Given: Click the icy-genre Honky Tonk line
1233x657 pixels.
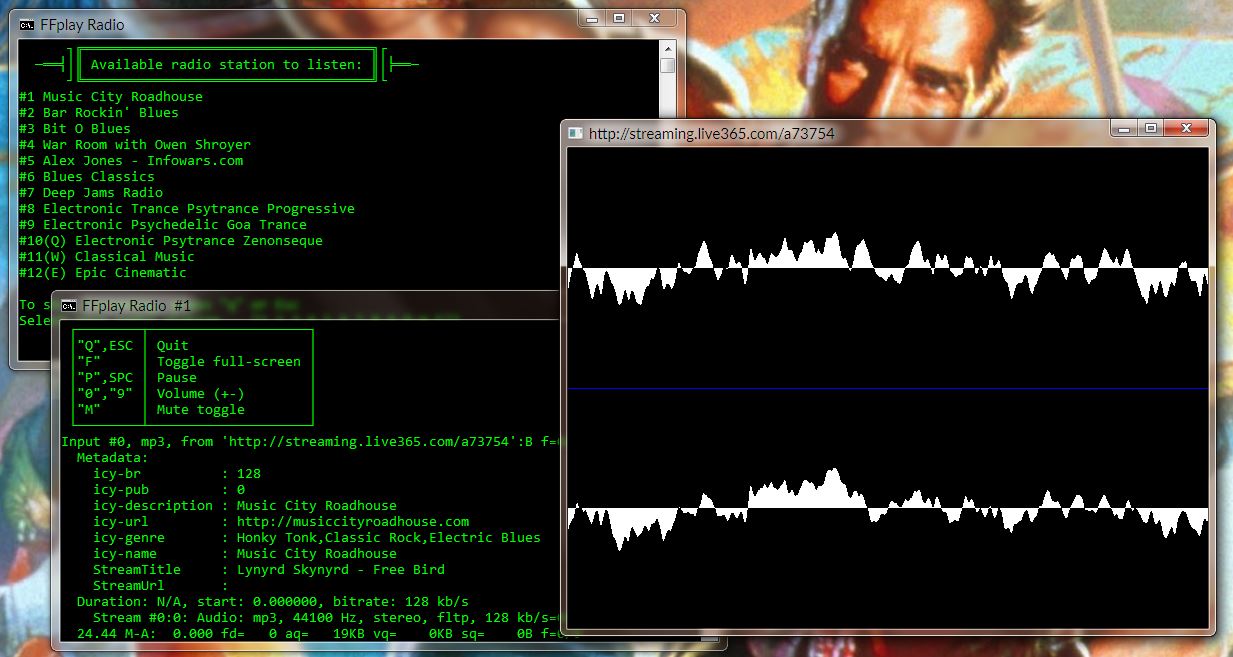Looking at the screenshot, I should [317, 538].
